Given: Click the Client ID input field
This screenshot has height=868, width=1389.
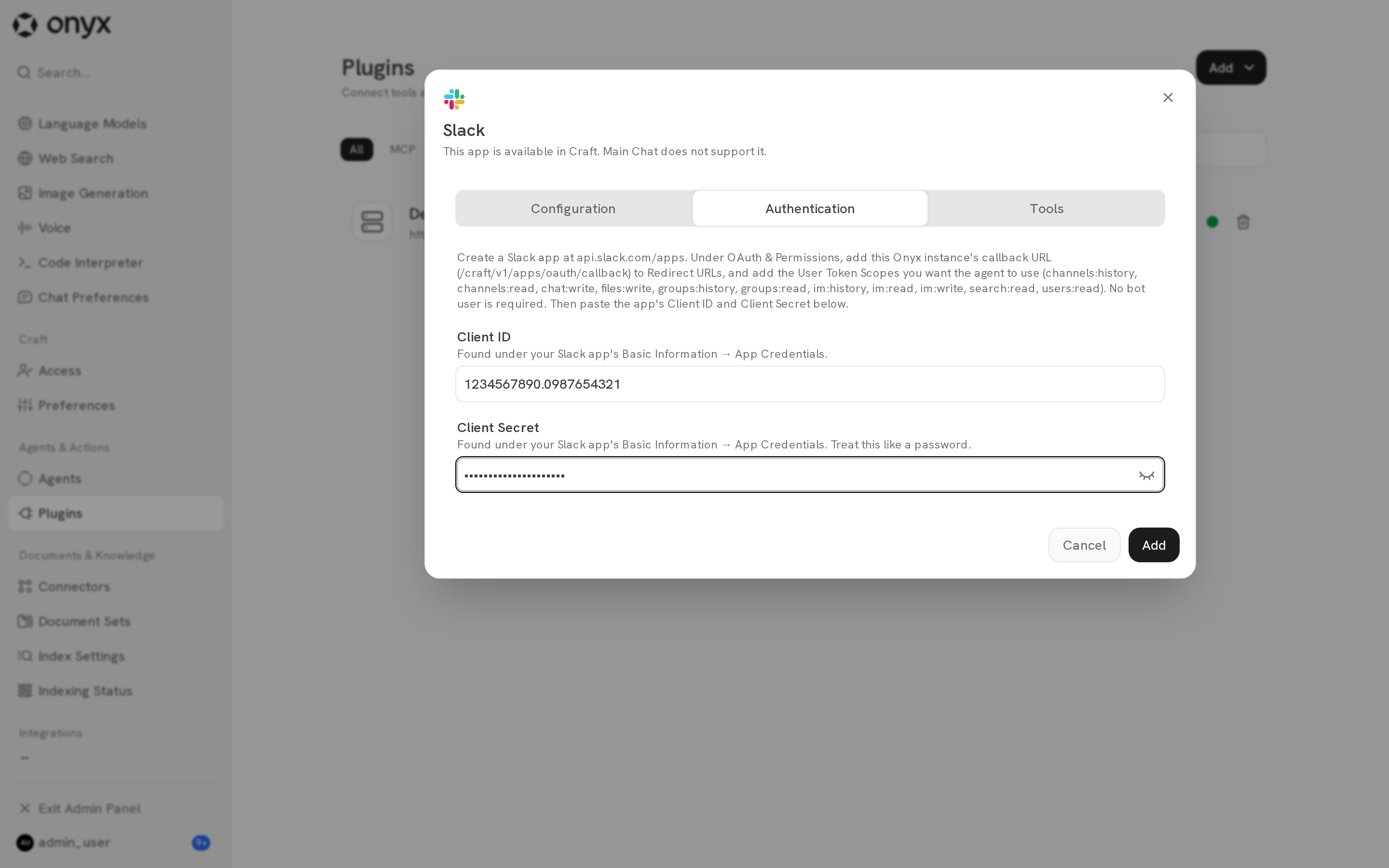Looking at the screenshot, I should 810,384.
